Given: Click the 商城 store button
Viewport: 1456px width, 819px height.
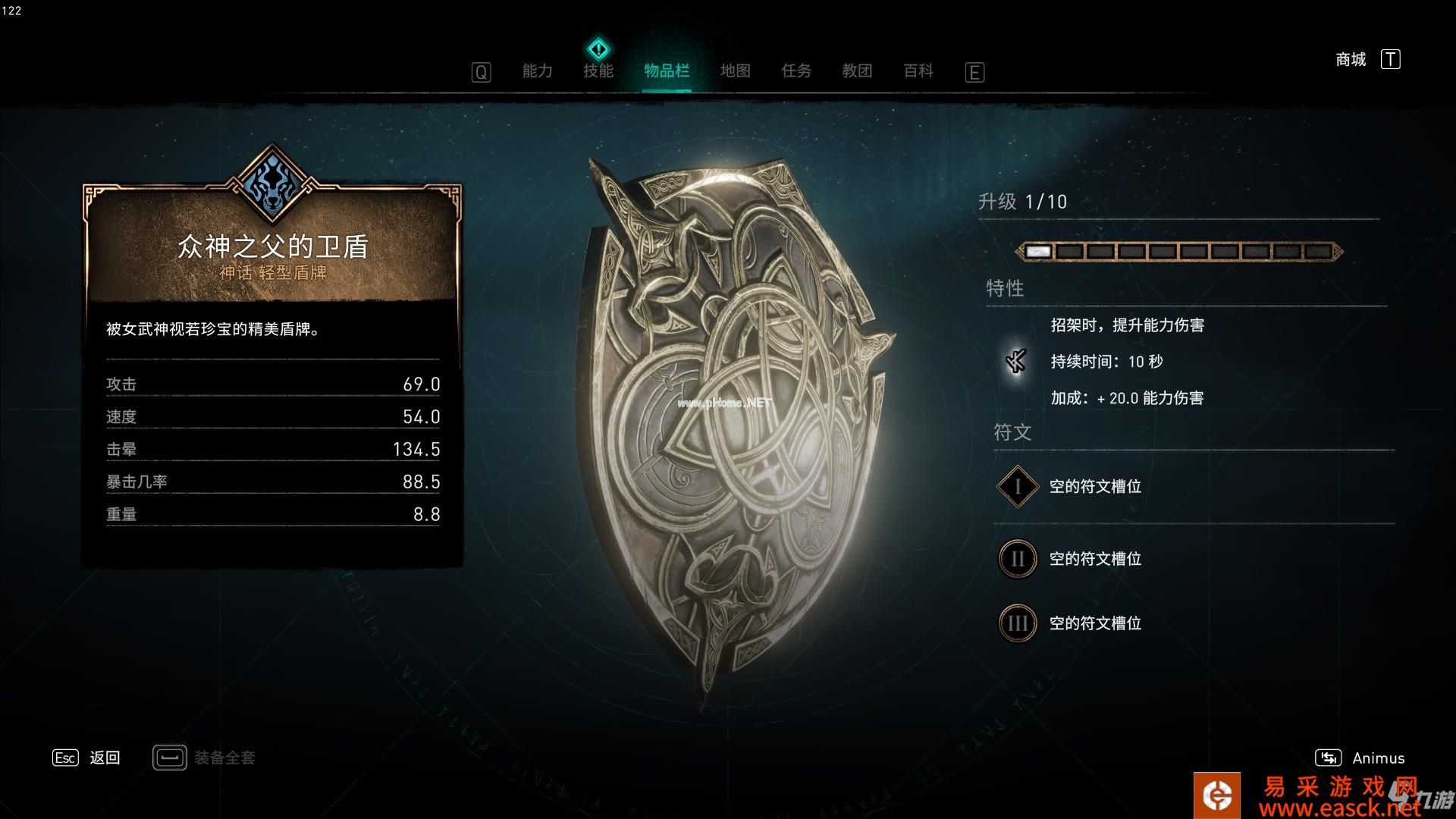Looking at the screenshot, I should point(1351,59).
